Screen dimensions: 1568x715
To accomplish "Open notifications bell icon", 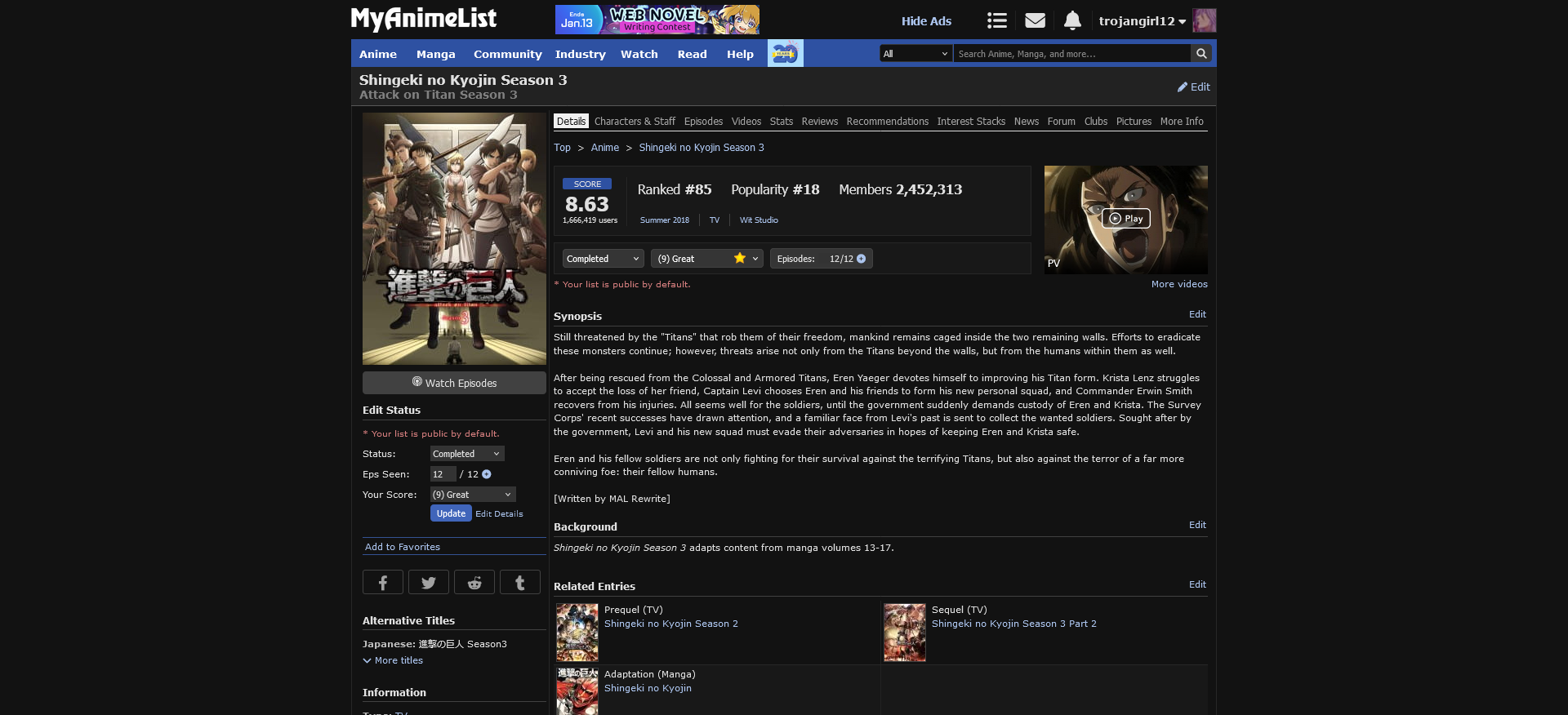I will [1072, 20].
